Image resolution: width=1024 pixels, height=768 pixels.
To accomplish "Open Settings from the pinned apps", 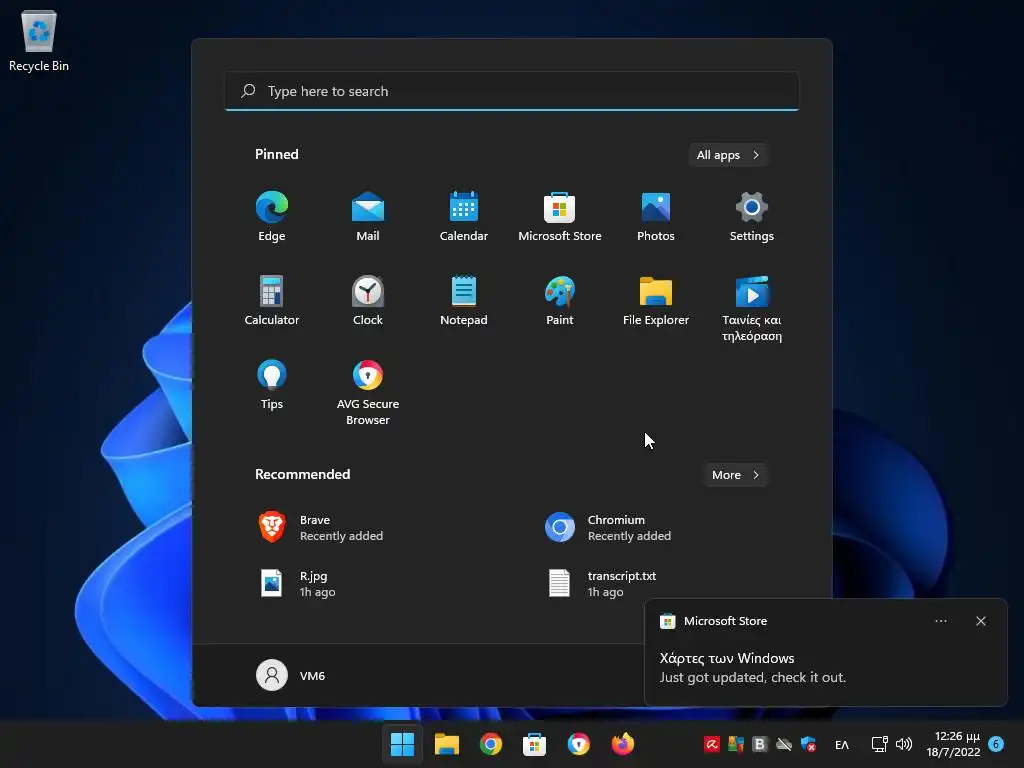I will (x=752, y=216).
